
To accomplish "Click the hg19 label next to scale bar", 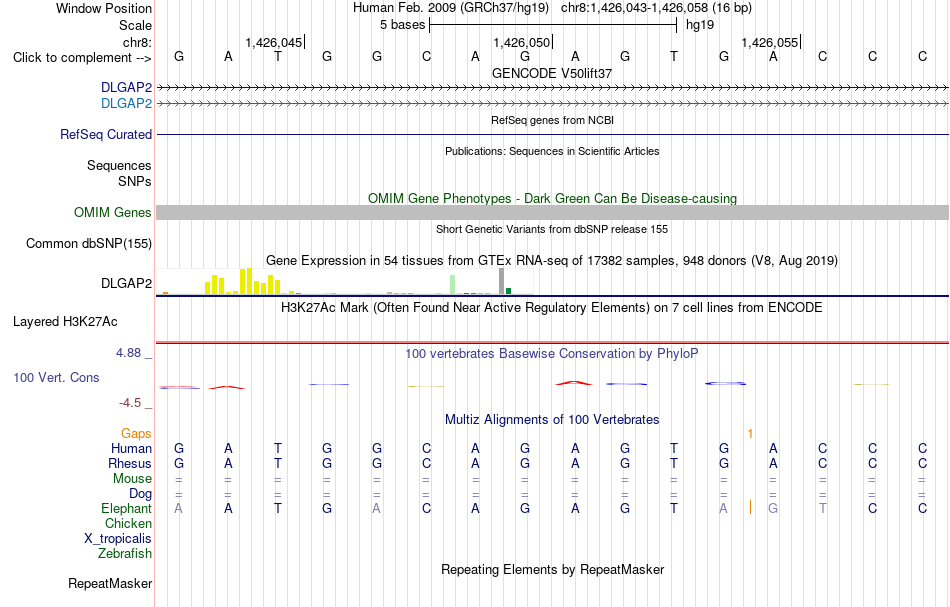I will pos(700,25).
